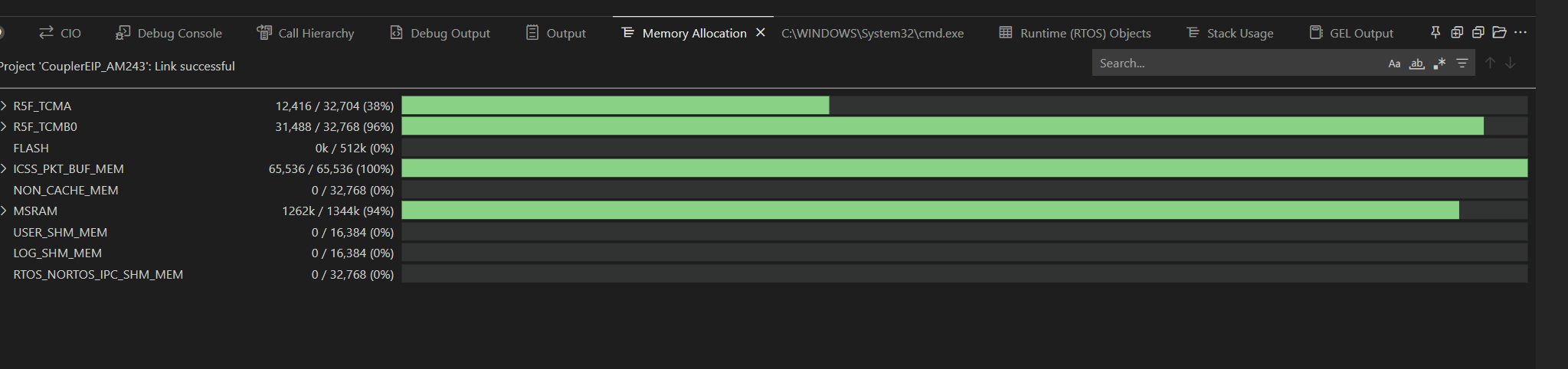1568x369 pixels.
Task: Switch to the Stack Usage tab
Action: pyautogui.click(x=1229, y=33)
